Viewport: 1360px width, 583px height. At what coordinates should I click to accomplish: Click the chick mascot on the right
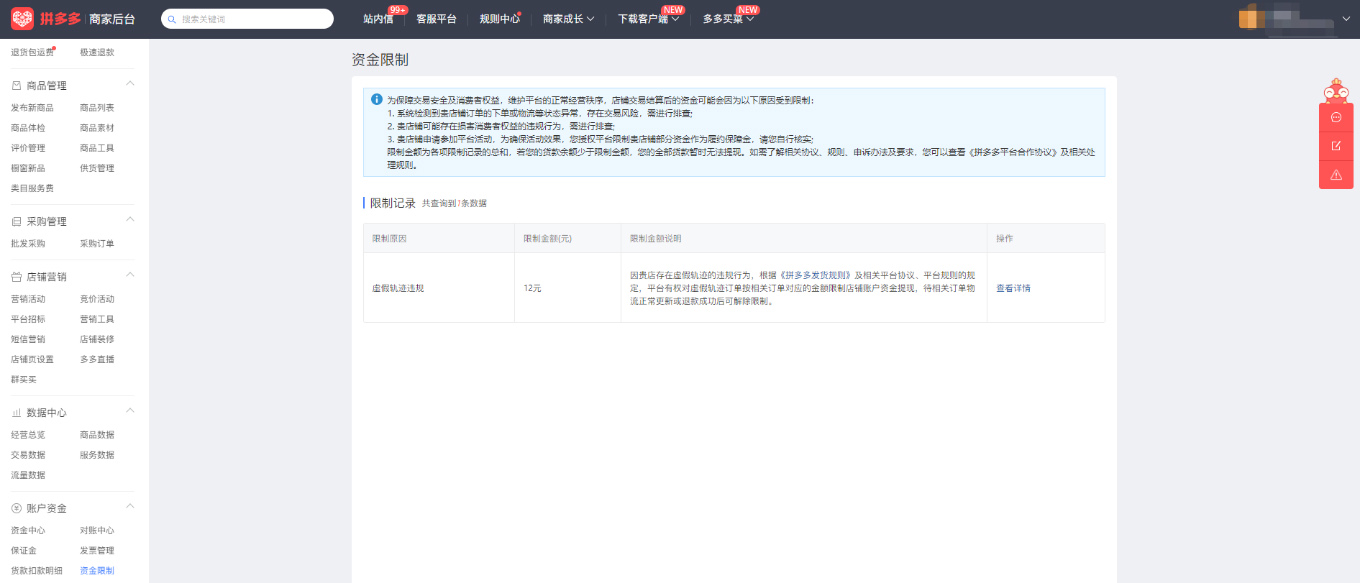pyautogui.click(x=1336, y=91)
